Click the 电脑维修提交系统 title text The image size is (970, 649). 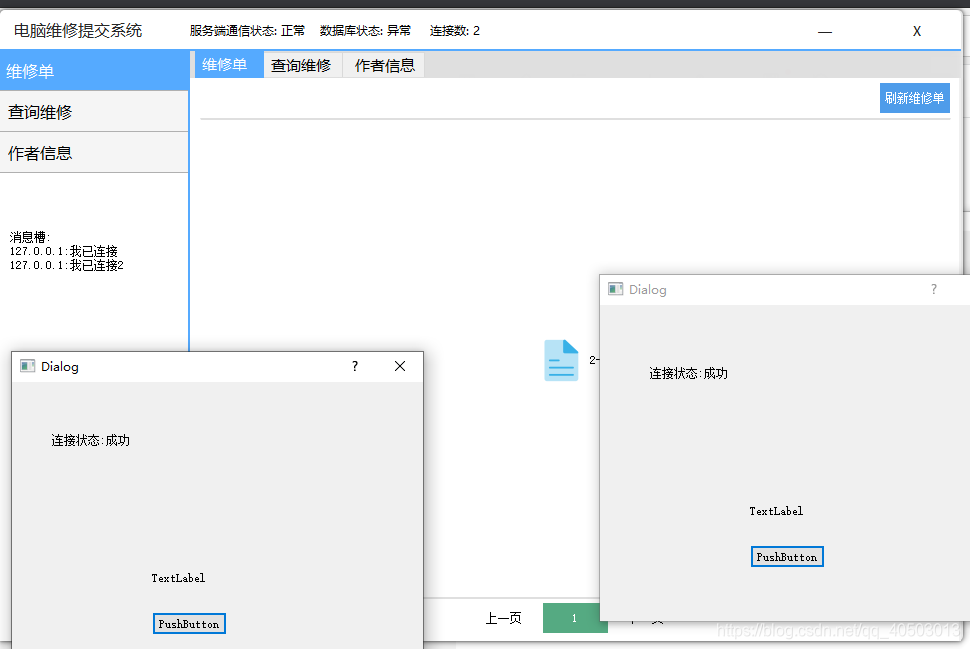pyautogui.click(x=78, y=30)
